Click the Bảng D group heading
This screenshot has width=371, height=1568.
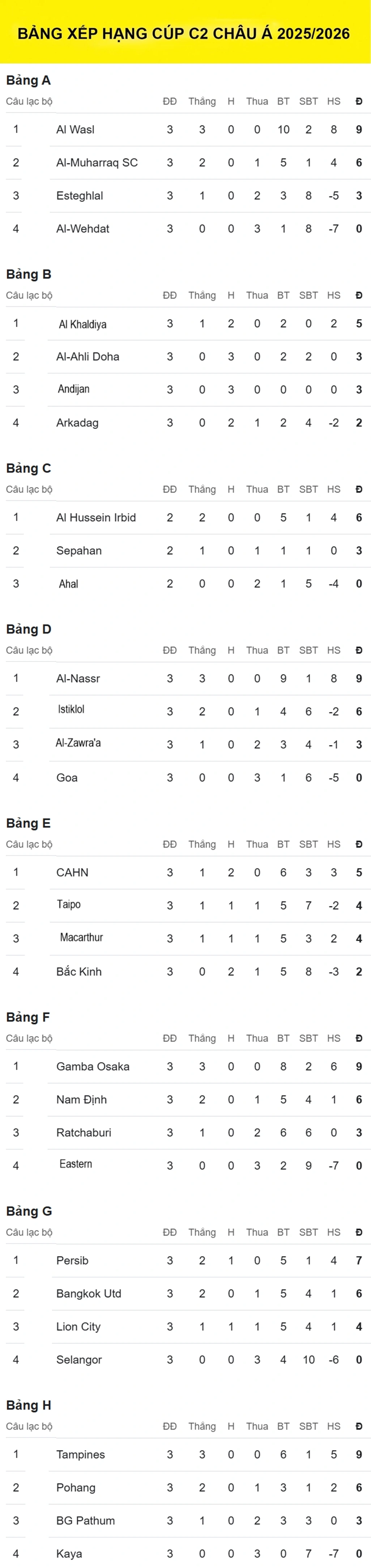pyautogui.click(x=29, y=629)
